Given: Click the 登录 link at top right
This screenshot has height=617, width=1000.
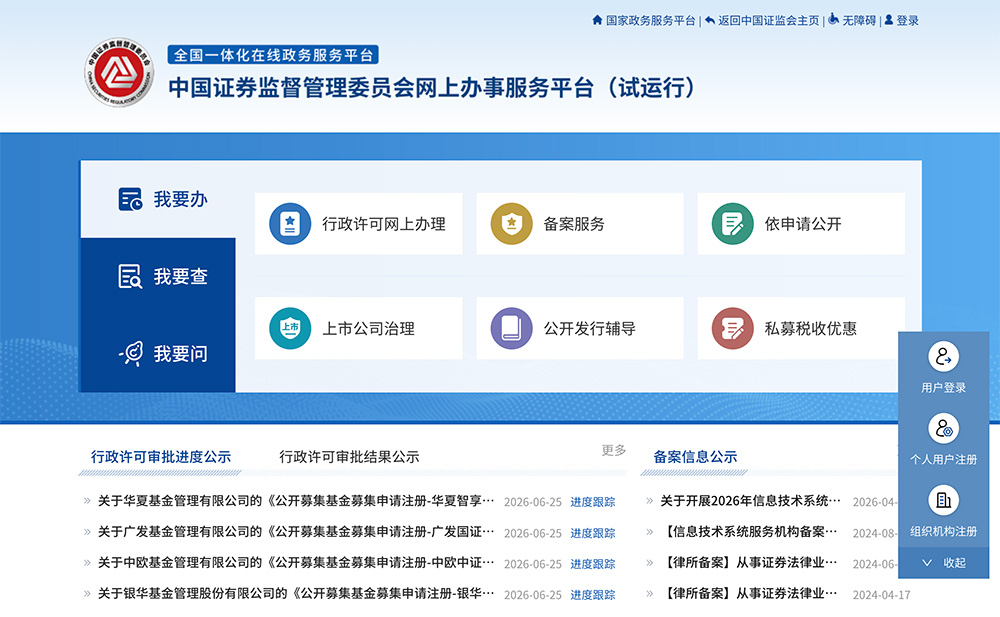Looking at the screenshot, I should click(x=908, y=20).
